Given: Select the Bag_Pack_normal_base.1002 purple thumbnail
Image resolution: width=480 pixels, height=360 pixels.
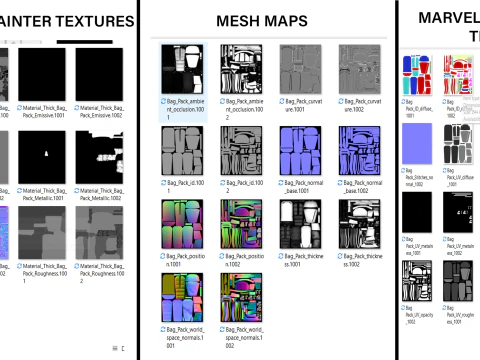Looking at the screenshot, I should pyautogui.click(x=360, y=151).
